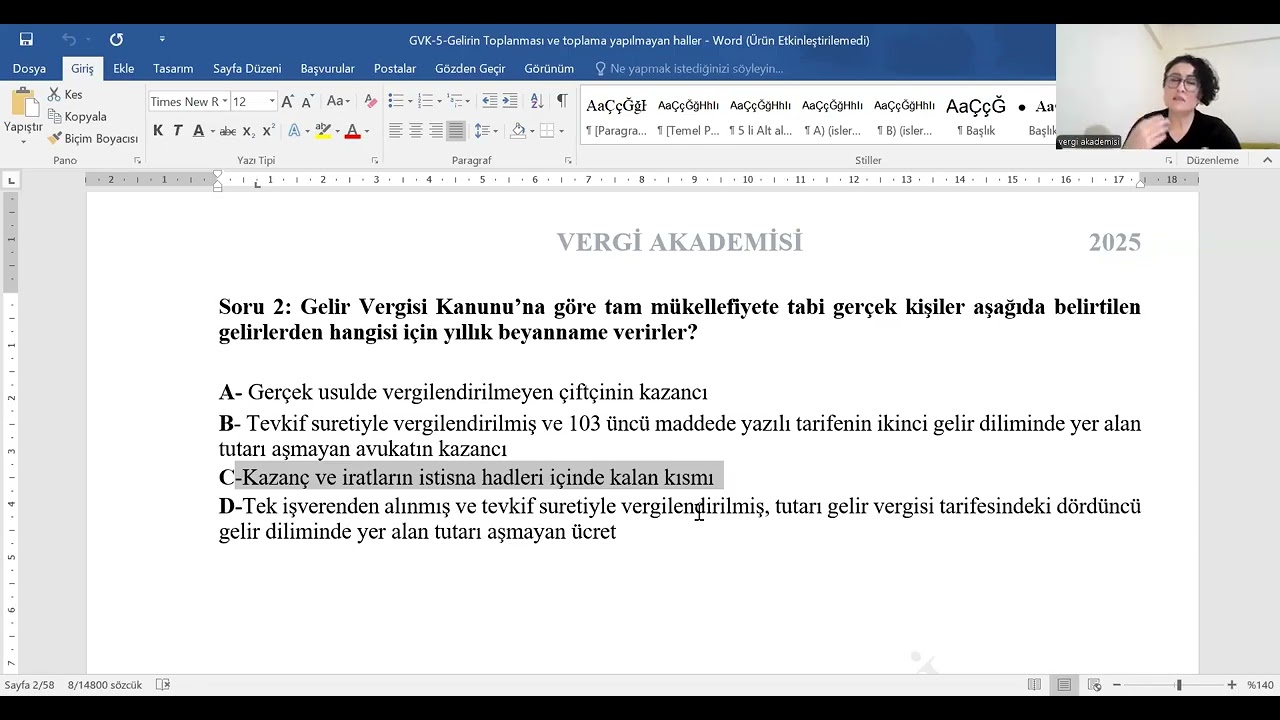
Task: Copy selection with Kopyala
Action: (77, 116)
